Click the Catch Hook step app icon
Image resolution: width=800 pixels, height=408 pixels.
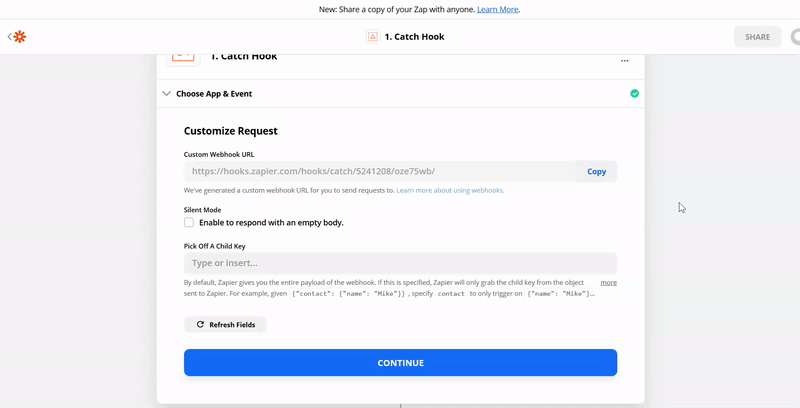[x=182, y=56]
